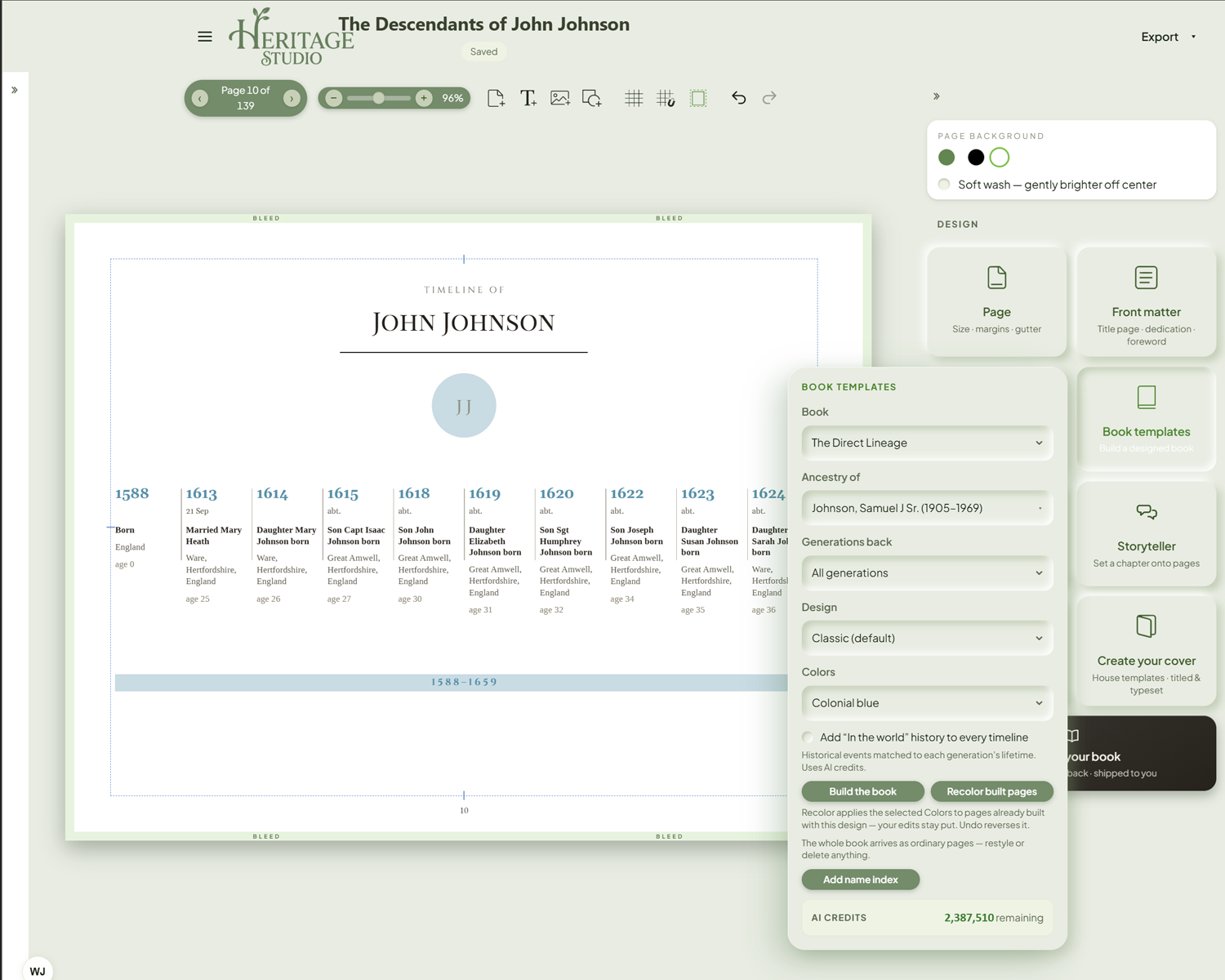Add a shape element

click(x=592, y=98)
